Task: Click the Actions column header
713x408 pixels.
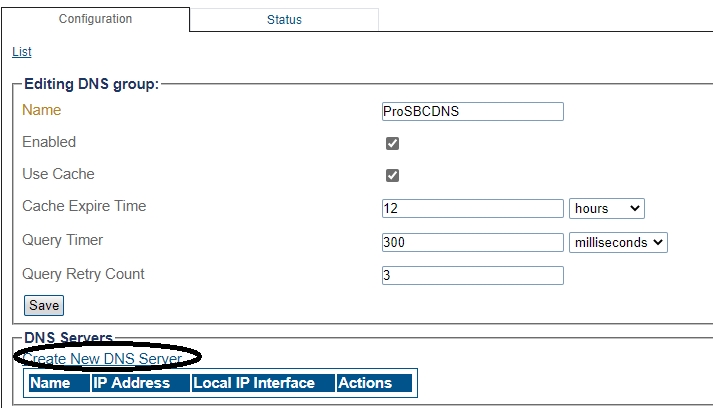Action: click(374, 383)
